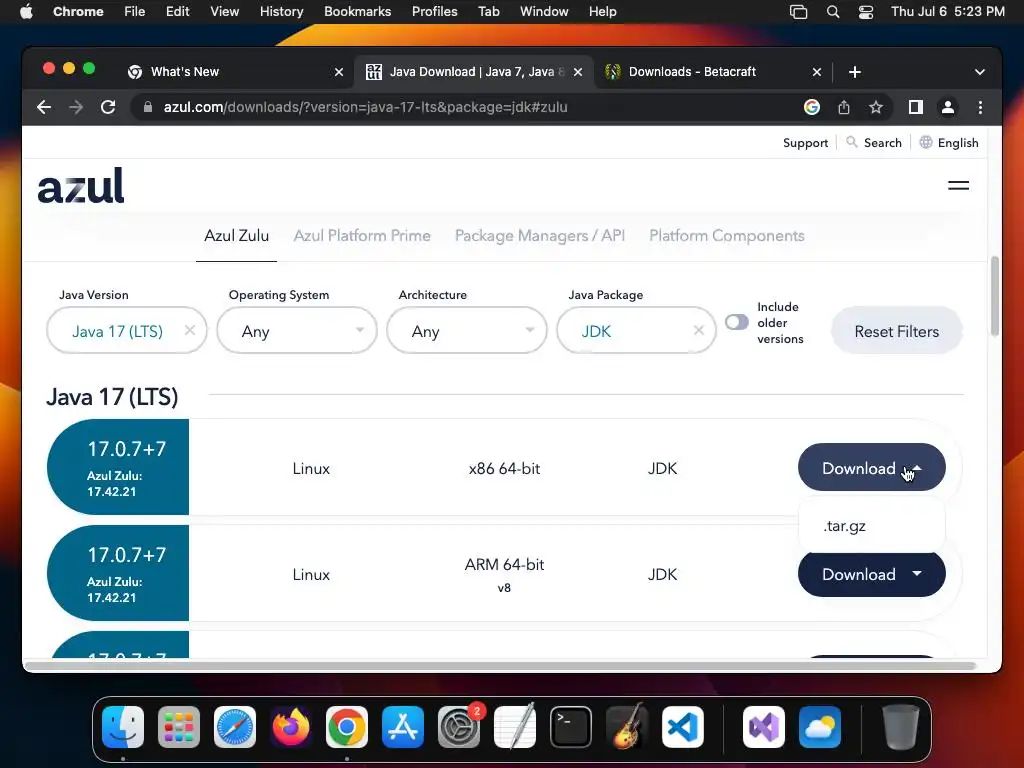
Task: Toggle Include older versions switch
Action: (737, 322)
